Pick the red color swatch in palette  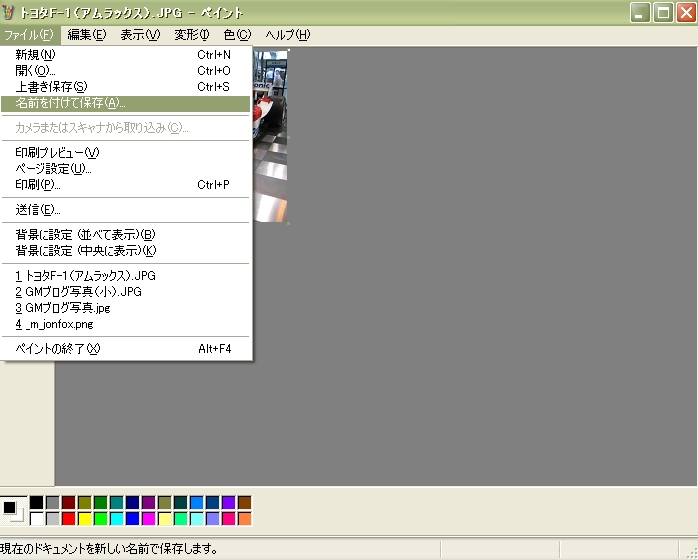[69, 518]
